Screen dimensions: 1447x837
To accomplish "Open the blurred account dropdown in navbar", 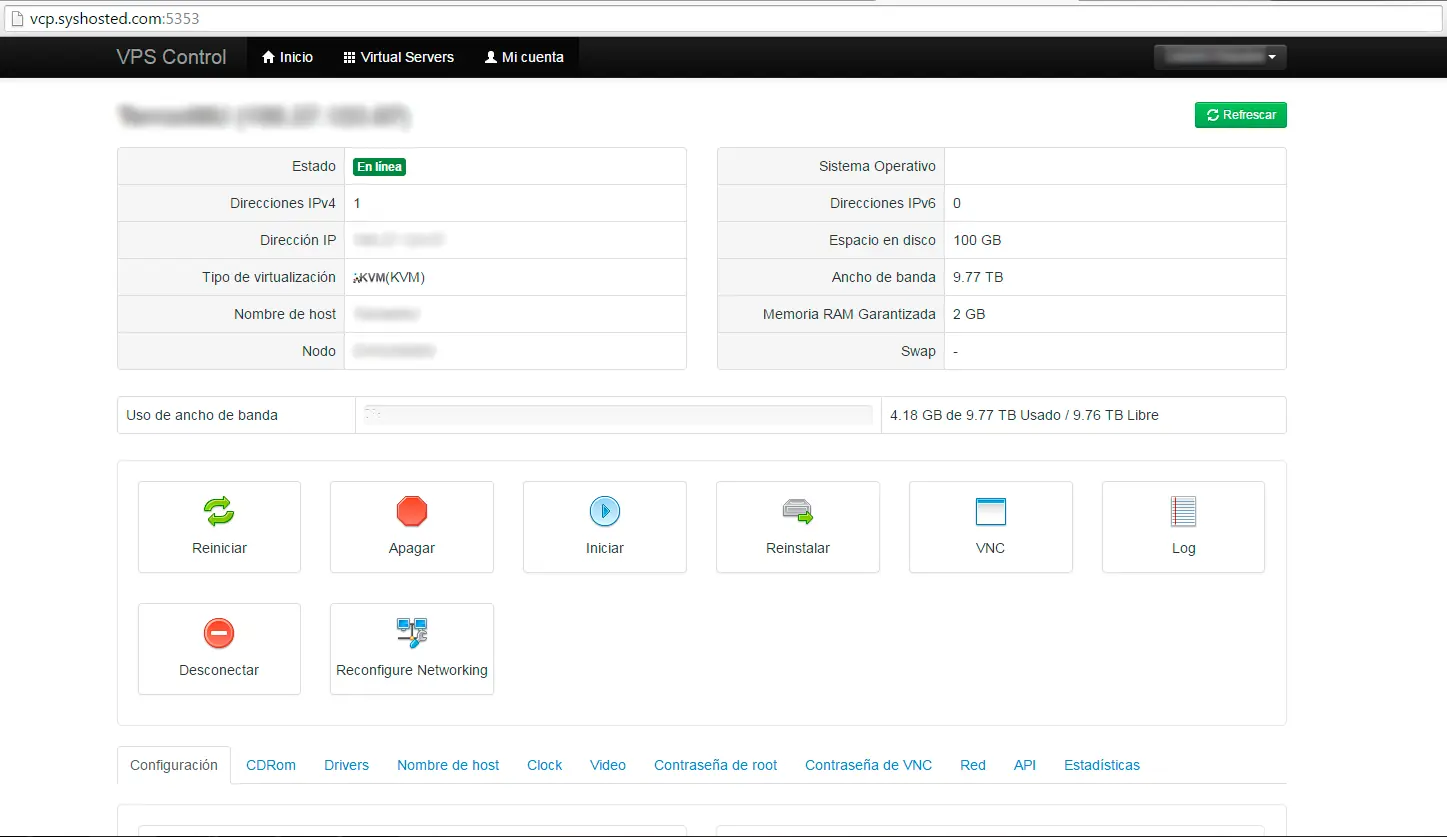I will (x=1220, y=57).
